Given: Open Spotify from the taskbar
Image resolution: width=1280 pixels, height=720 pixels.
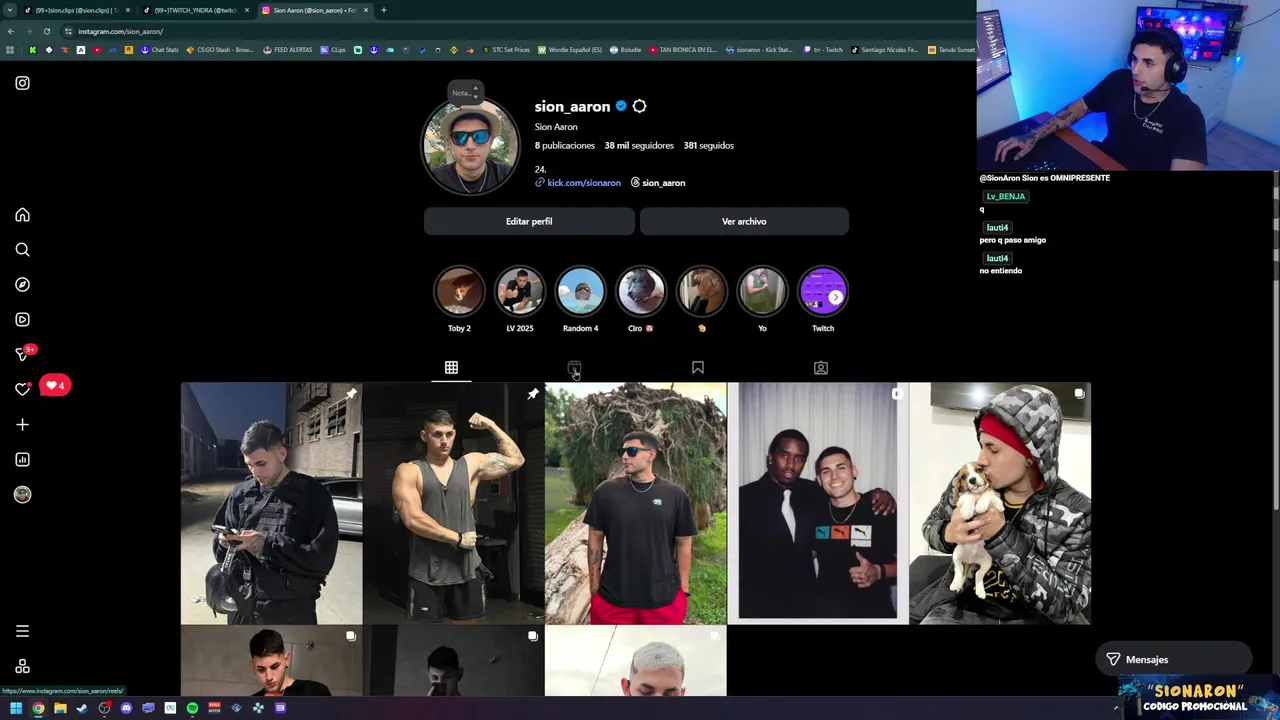Looking at the screenshot, I should tap(192, 708).
